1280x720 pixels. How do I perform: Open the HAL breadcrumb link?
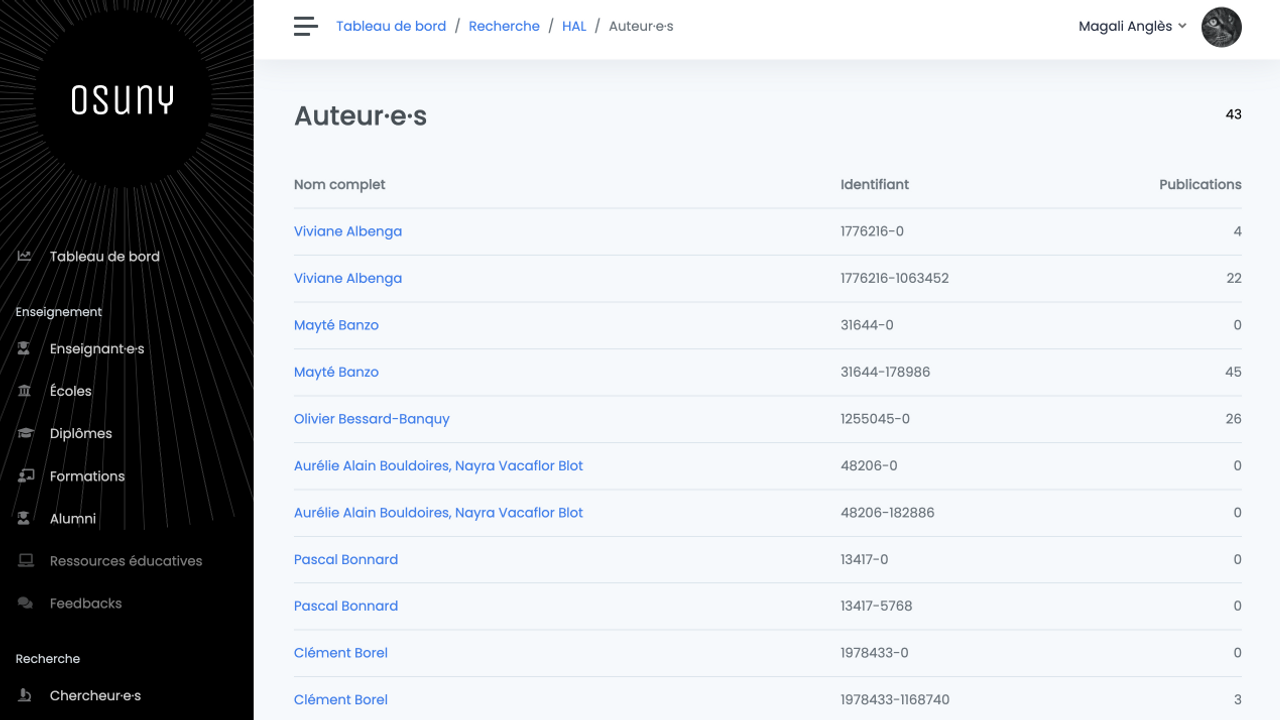[x=574, y=27]
